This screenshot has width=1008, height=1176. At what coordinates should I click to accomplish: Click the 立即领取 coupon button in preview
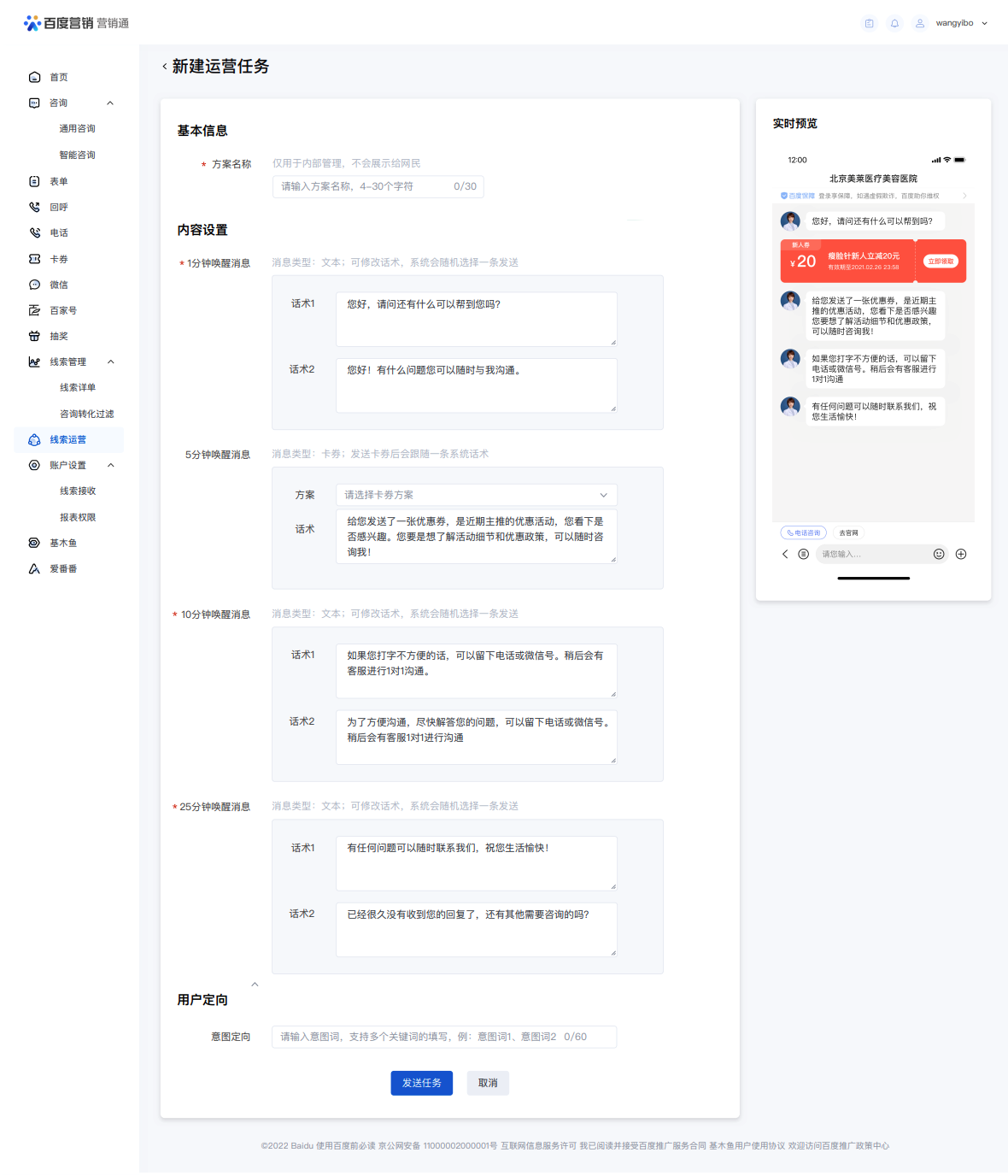941,261
